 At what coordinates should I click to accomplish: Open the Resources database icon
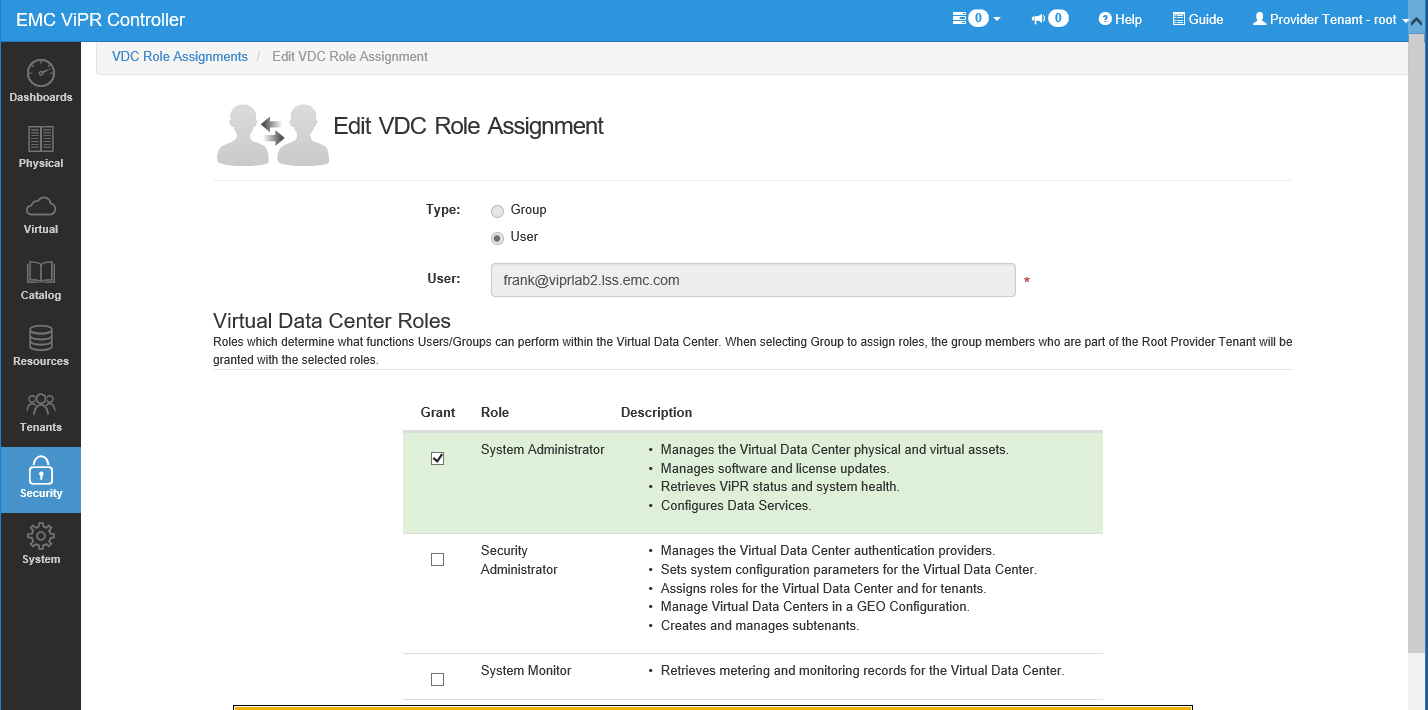pyautogui.click(x=40, y=337)
